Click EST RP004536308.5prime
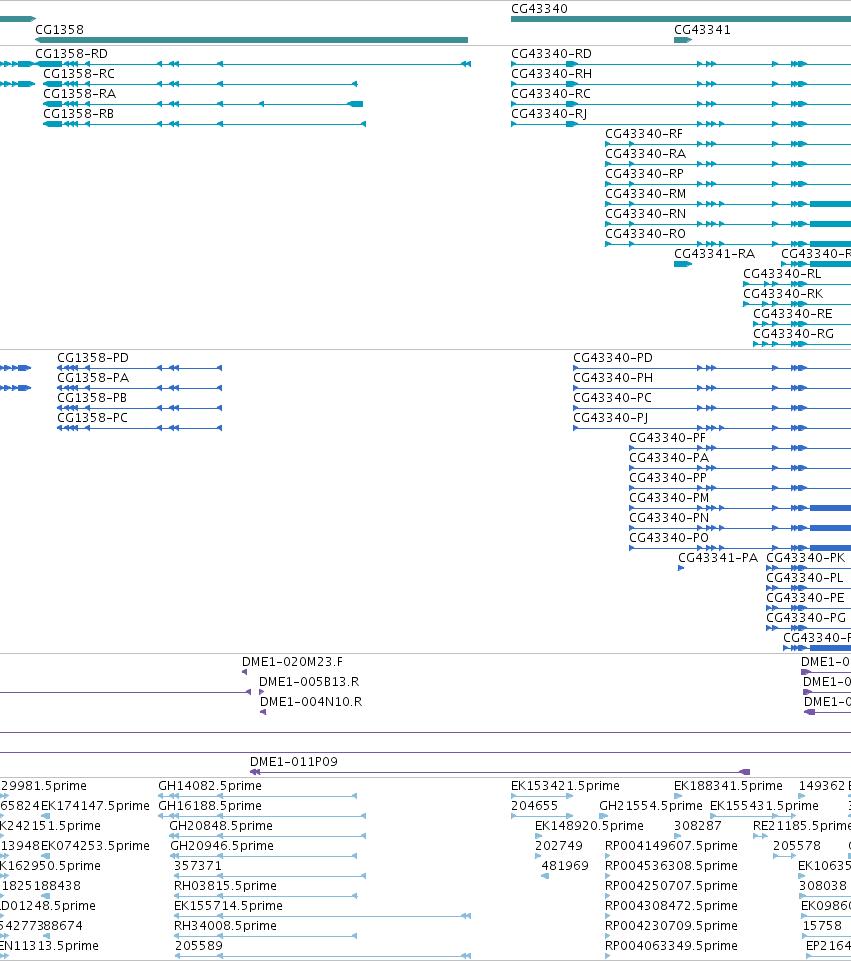The height and width of the screenshot is (961, 851). (671, 865)
